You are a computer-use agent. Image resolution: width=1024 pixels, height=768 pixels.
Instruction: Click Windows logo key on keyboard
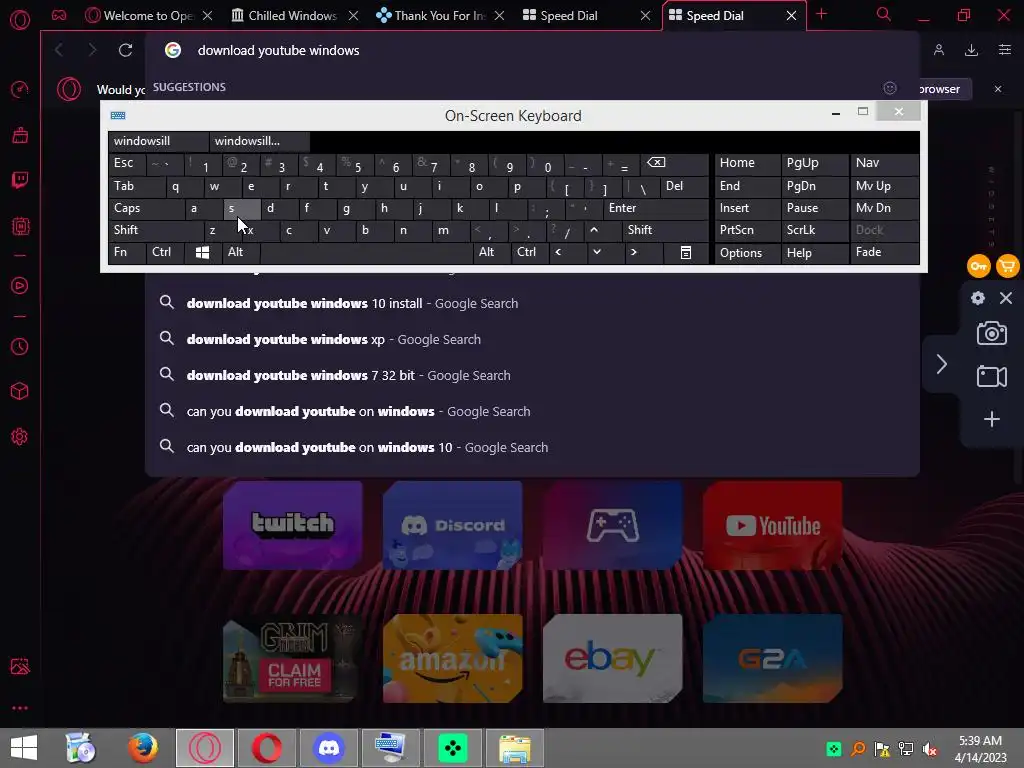click(x=202, y=252)
